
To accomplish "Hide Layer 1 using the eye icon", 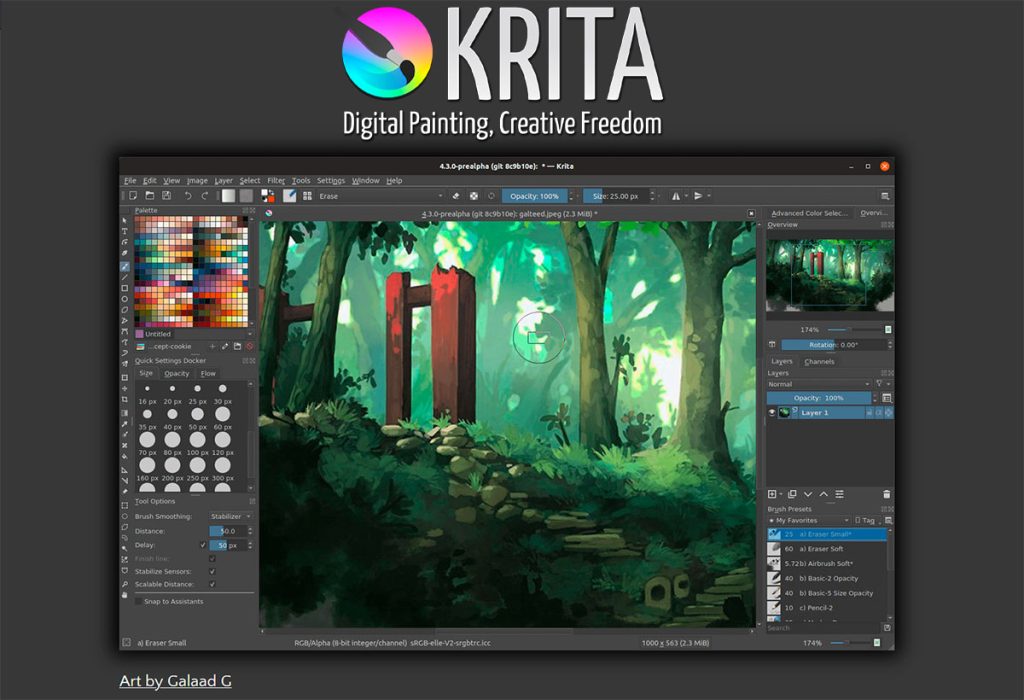I will coord(772,413).
